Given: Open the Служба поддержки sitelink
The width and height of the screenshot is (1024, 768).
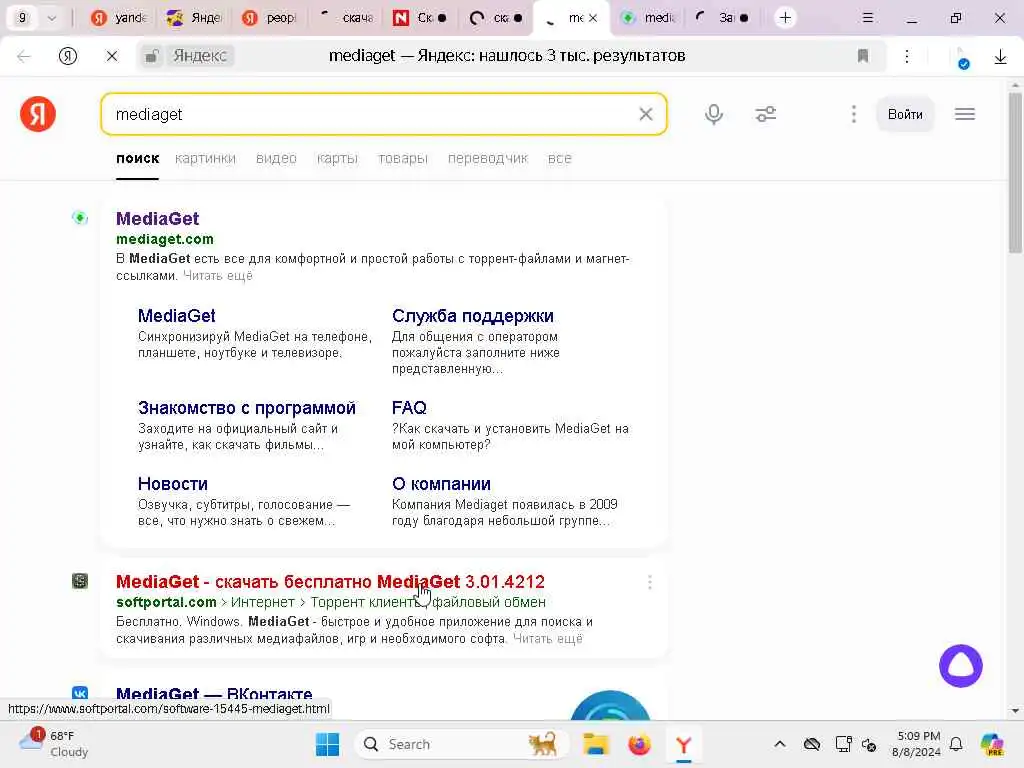Looking at the screenshot, I should pos(472,316).
